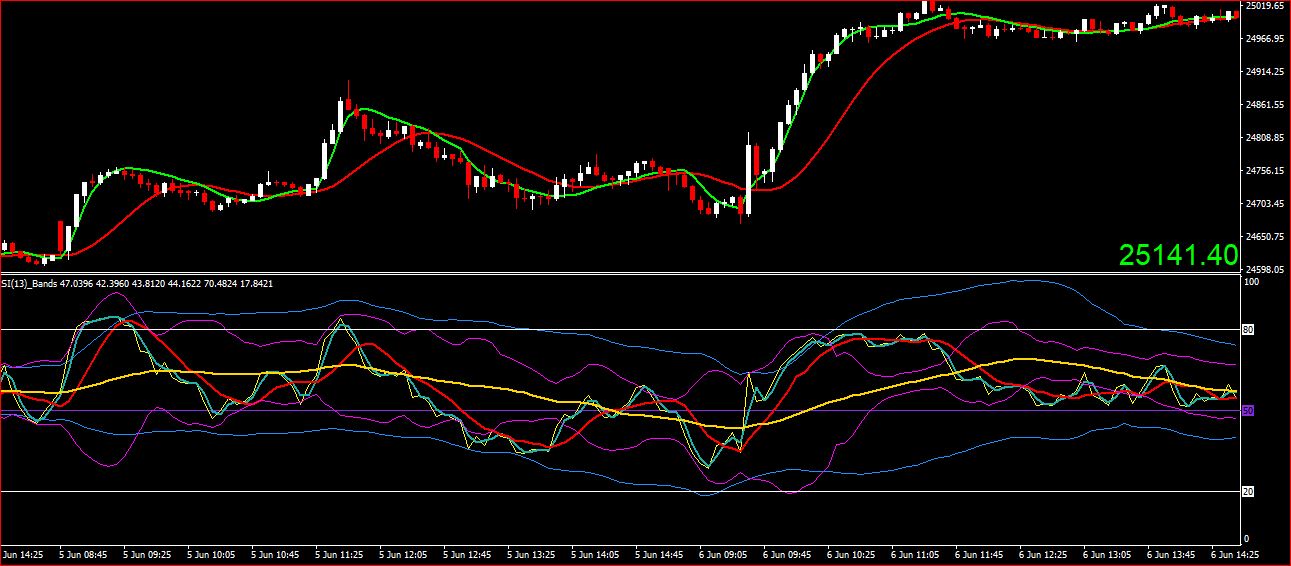Click the 5 Jun 08:45 time label

coord(84,553)
